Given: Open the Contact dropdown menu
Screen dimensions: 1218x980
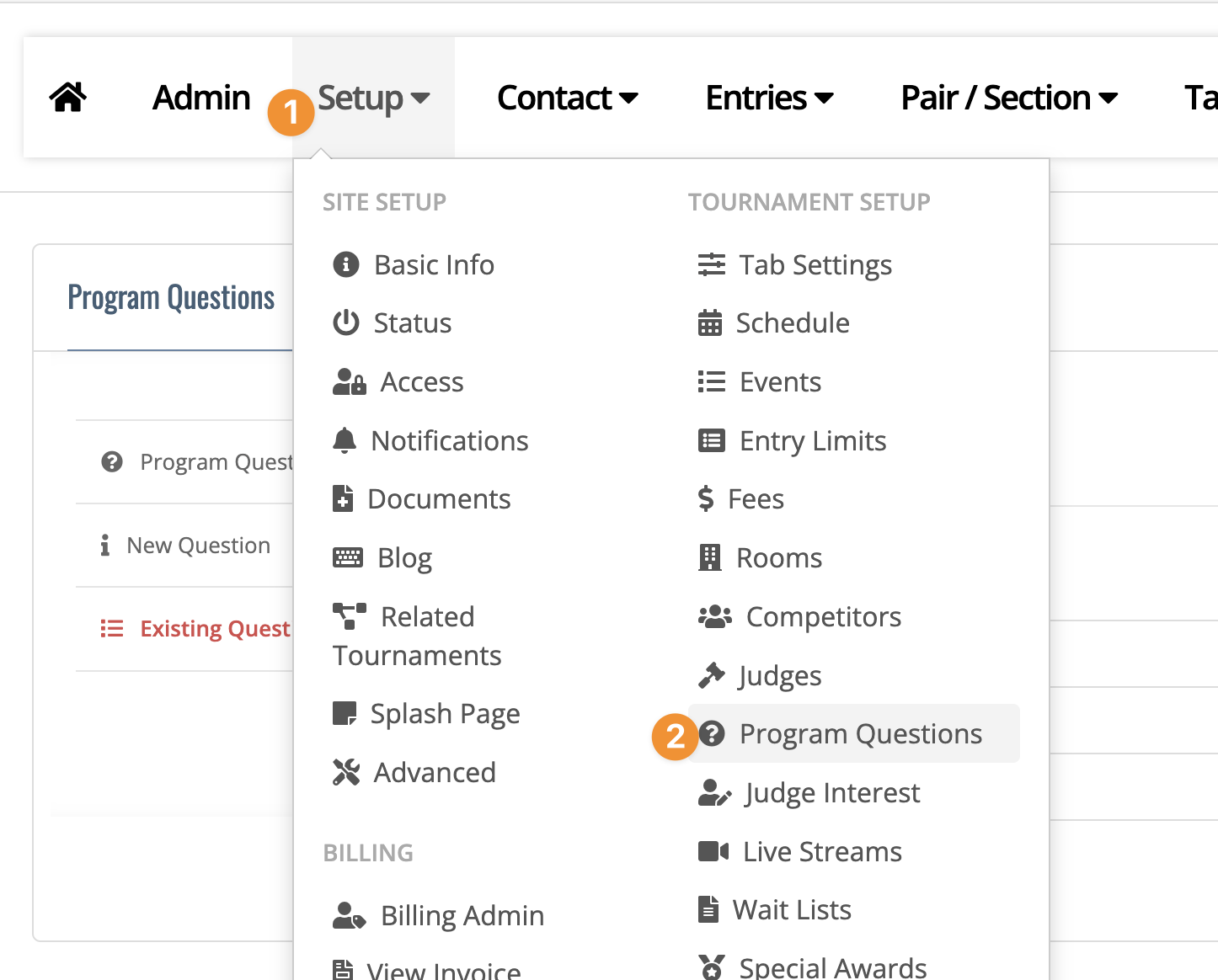Looking at the screenshot, I should [x=568, y=98].
